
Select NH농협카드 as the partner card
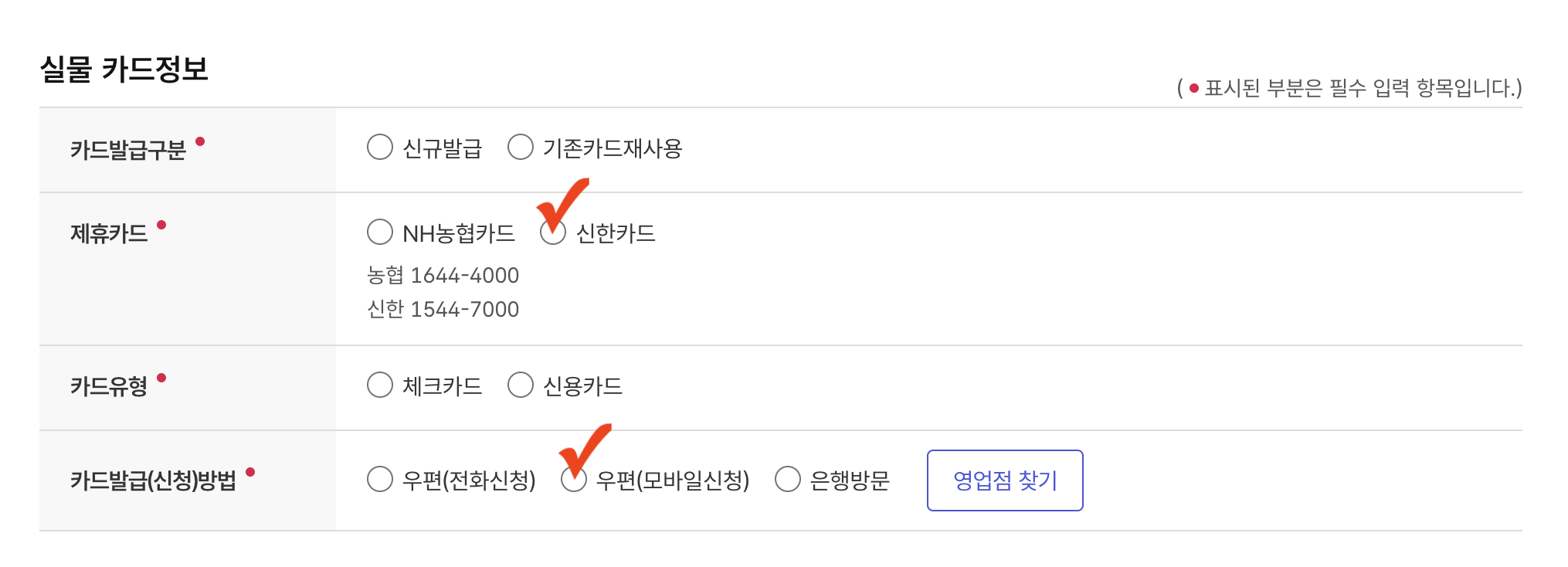pos(379,232)
